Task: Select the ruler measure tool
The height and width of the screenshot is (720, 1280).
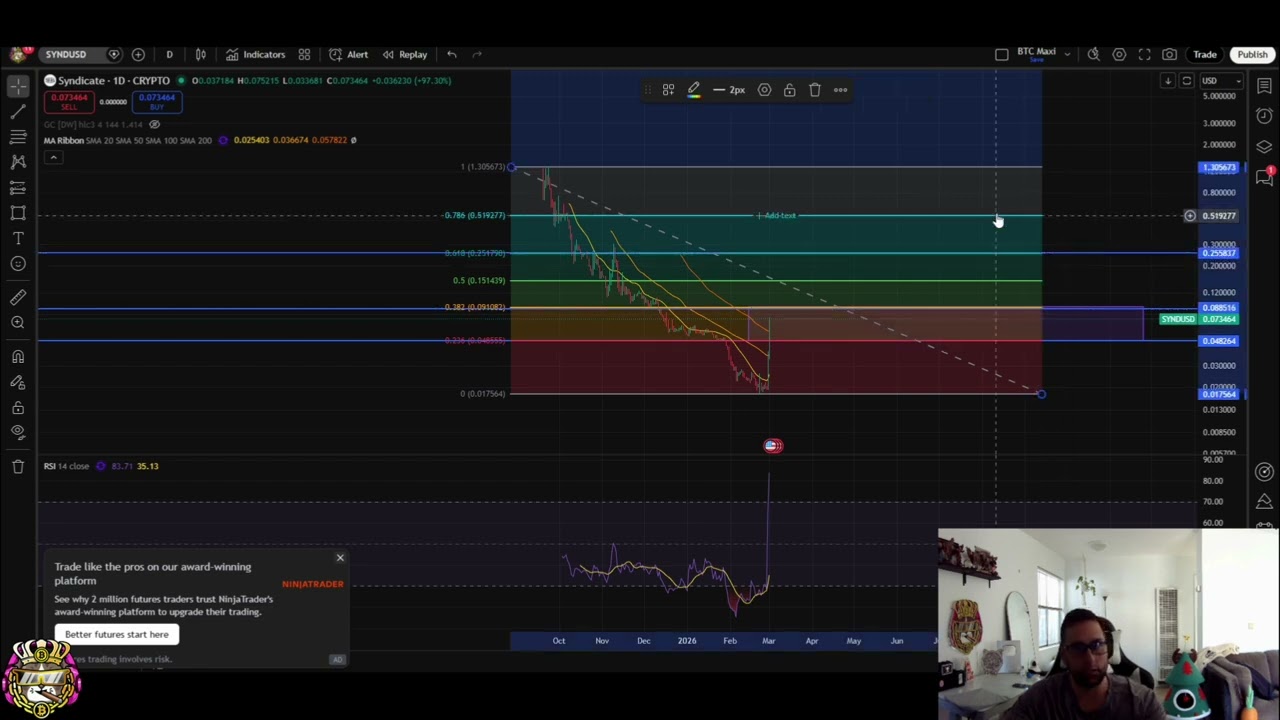Action: 18,297
